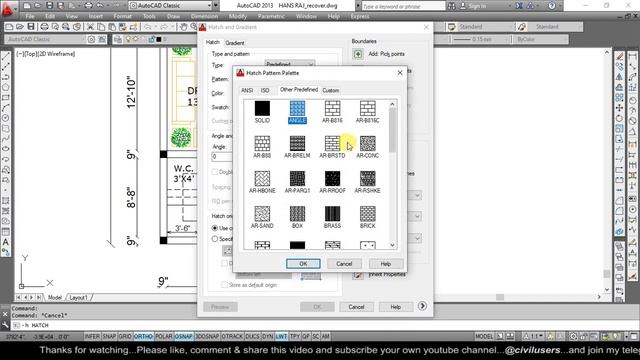This screenshot has height=360, width=640.
Task: Toggle OSNAP in status bar
Action: [184, 336]
